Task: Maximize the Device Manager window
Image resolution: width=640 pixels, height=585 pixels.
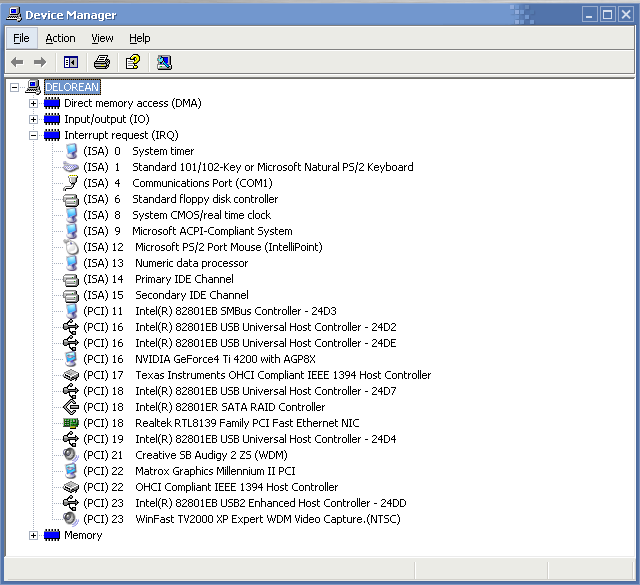Action: (x=607, y=15)
